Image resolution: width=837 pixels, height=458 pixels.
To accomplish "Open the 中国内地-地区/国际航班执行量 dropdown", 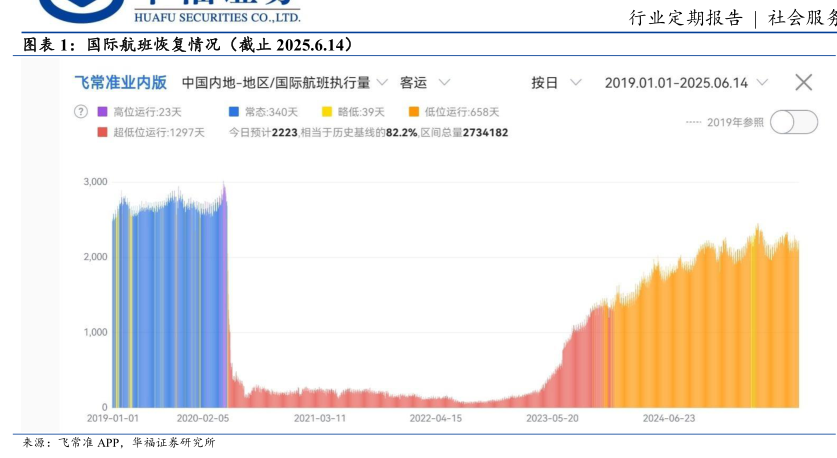I will tap(285, 83).
